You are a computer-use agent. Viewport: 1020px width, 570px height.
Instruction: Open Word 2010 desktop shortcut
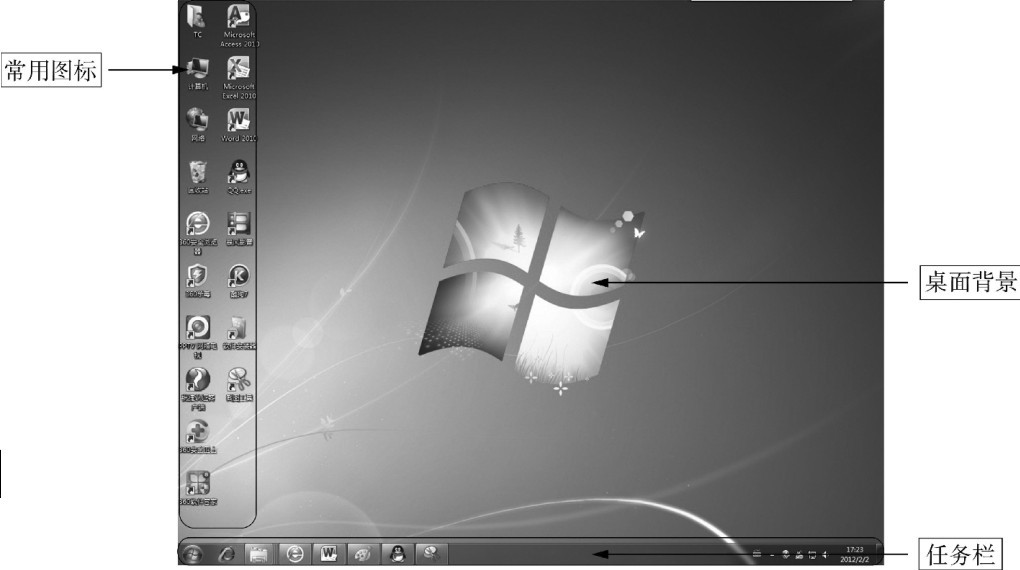pyautogui.click(x=239, y=124)
